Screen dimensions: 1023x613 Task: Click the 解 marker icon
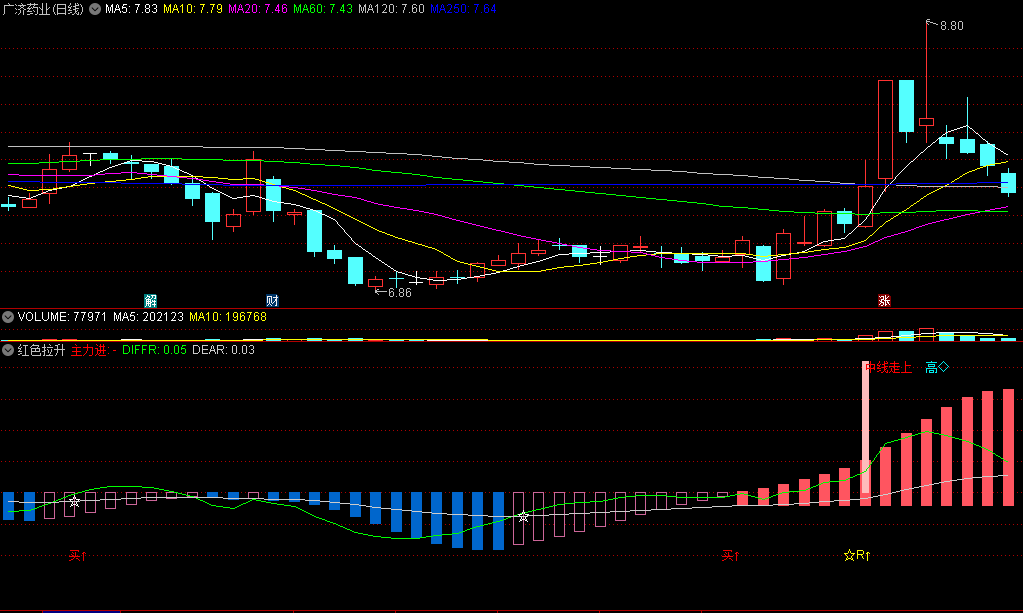tap(151, 301)
